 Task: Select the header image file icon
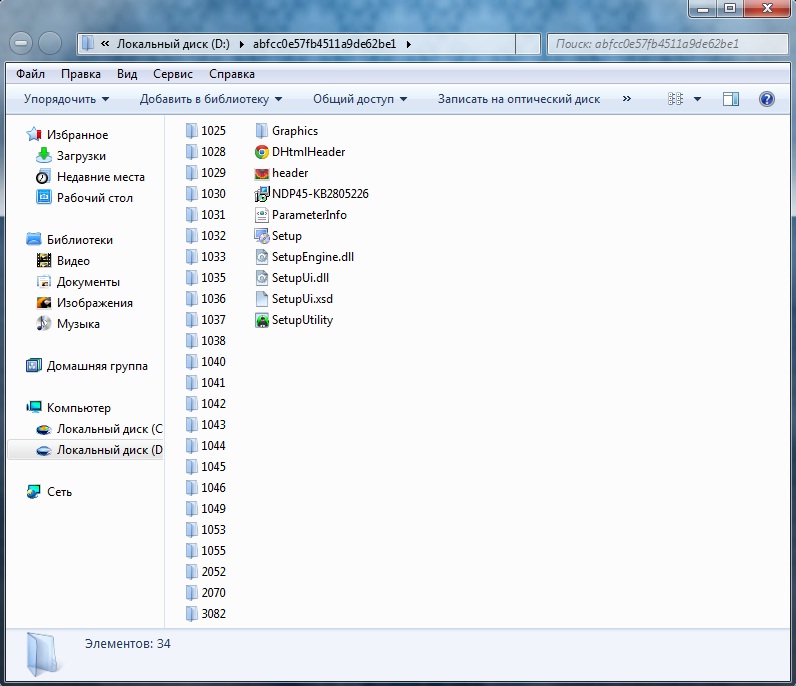(262, 173)
